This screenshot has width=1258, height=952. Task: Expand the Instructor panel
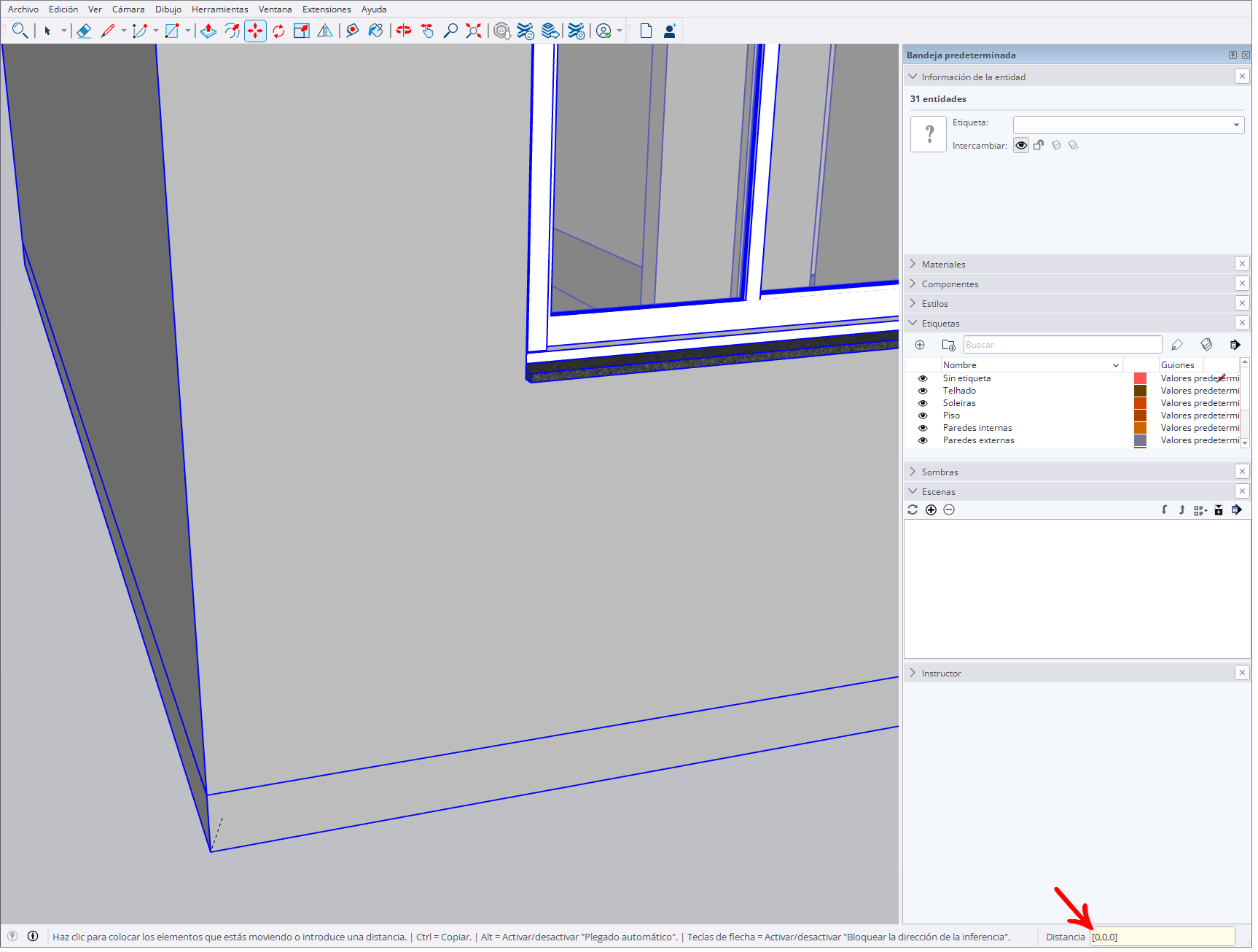pos(913,673)
